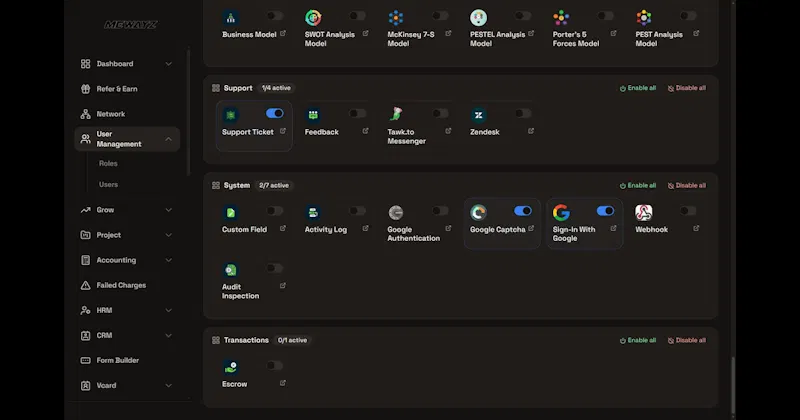
Task: Enable the Google Authentication toggle
Action: [440, 211]
